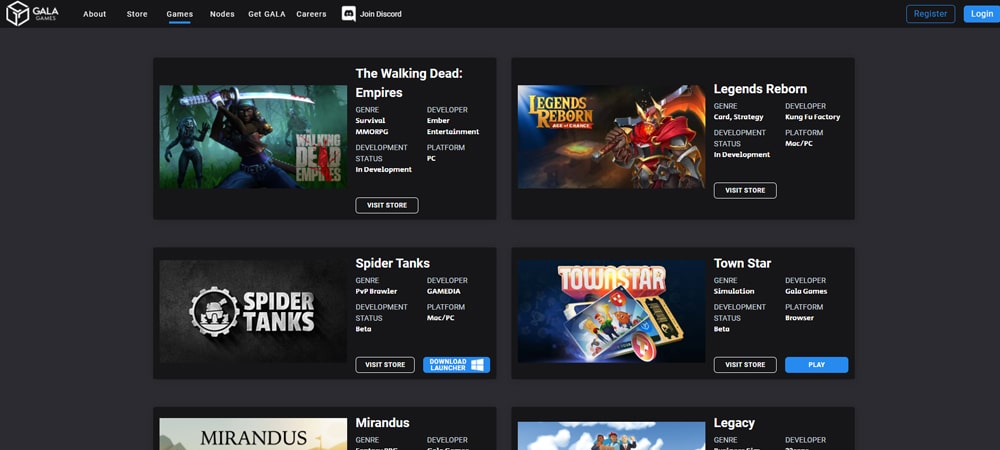This screenshot has height=450, width=1000.
Task: Click The Walking Dead: Empires title
Action: (x=409, y=83)
